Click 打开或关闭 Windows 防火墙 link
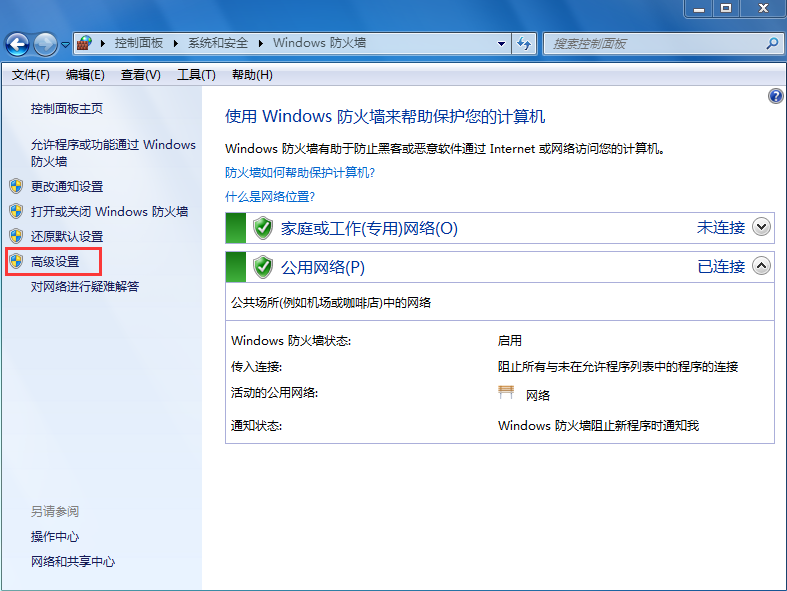 tap(109, 212)
